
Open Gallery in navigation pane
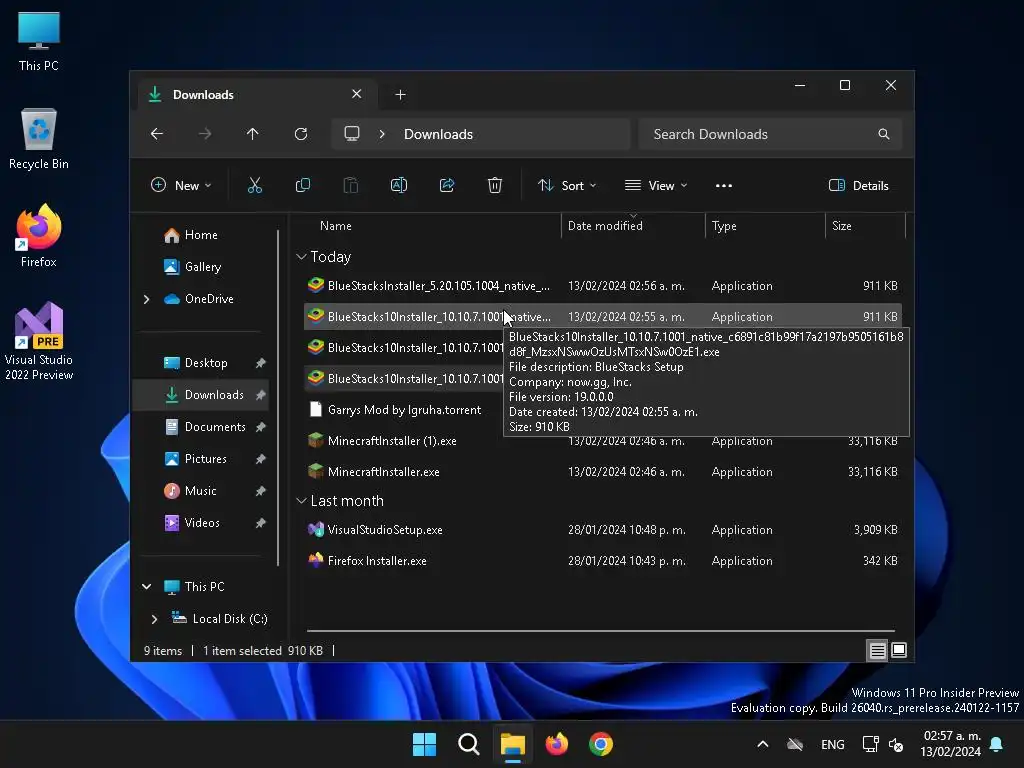click(x=202, y=267)
